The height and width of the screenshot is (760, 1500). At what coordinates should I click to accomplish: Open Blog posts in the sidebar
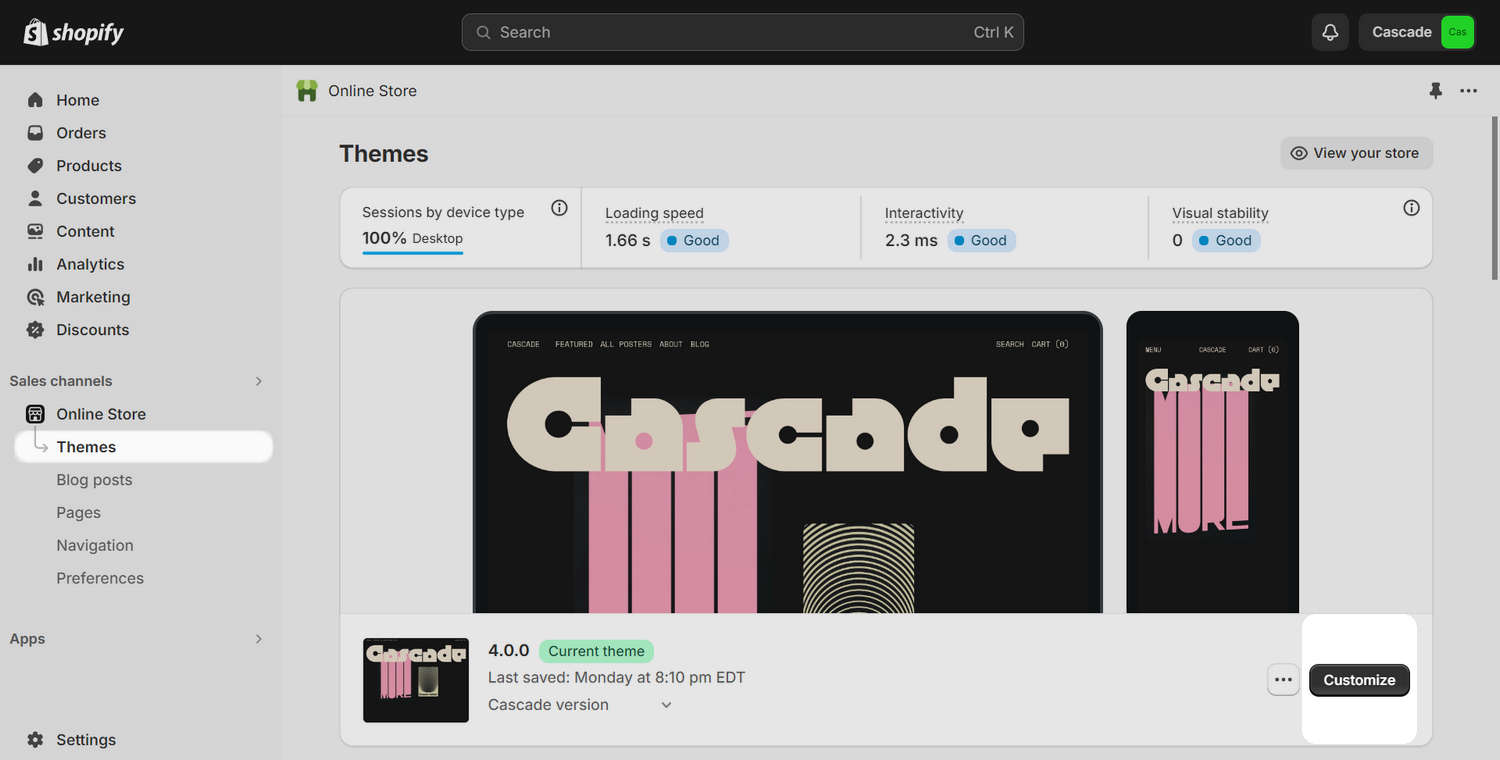(x=94, y=480)
